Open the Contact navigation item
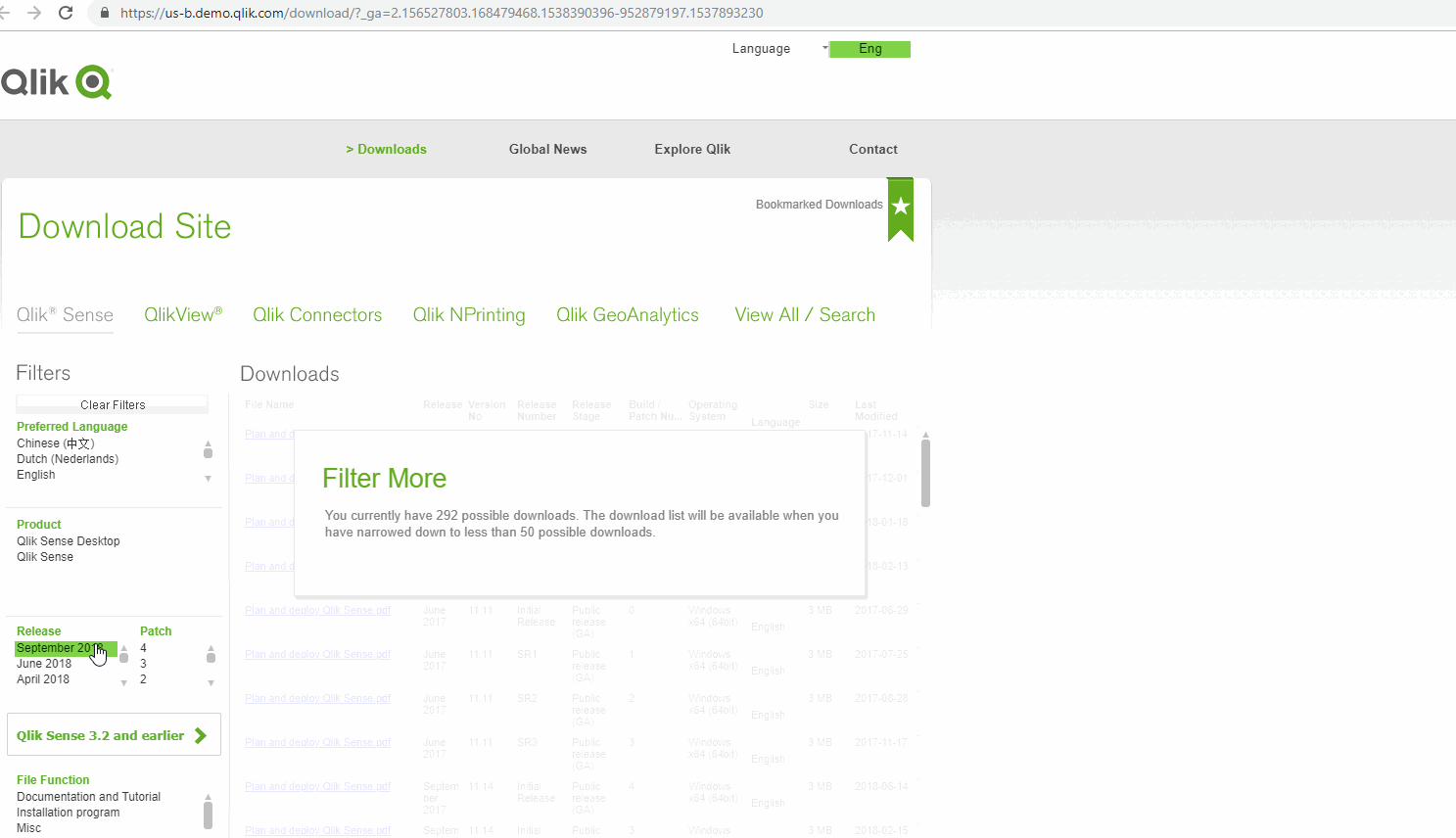Image resolution: width=1456 pixels, height=838 pixels. (873, 149)
